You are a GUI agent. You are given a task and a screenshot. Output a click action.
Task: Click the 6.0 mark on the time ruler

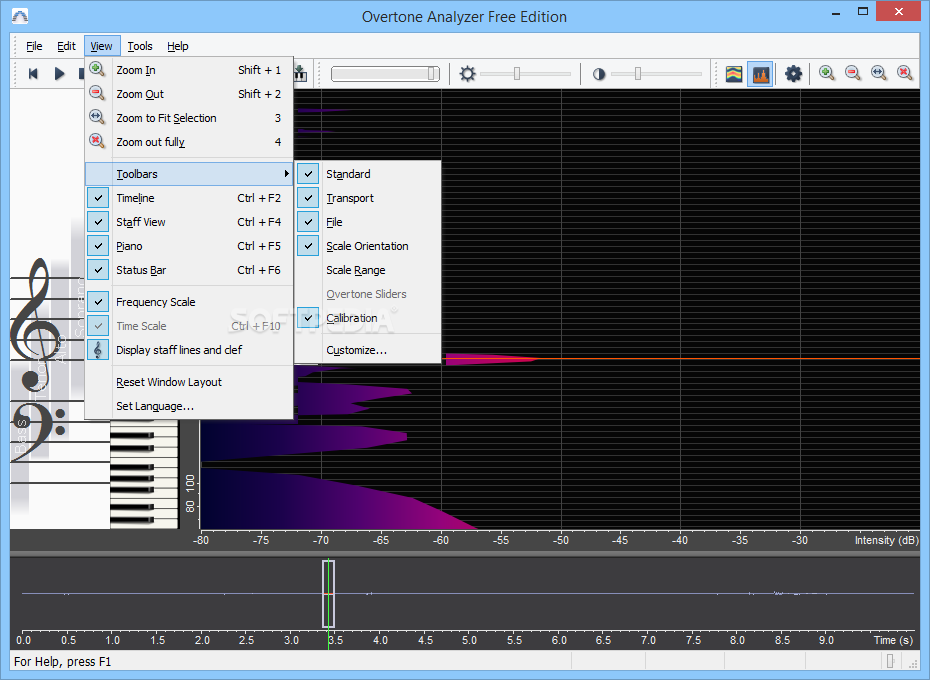click(x=559, y=640)
